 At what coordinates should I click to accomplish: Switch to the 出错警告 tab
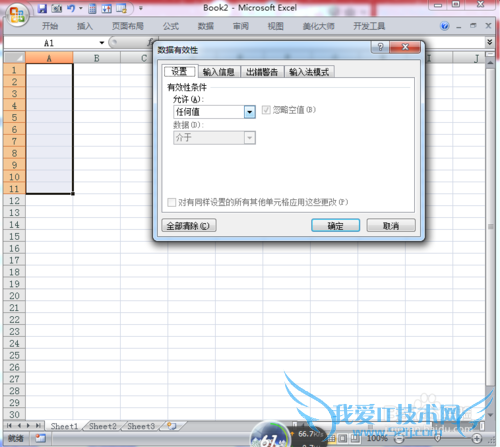tap(262, 72)
